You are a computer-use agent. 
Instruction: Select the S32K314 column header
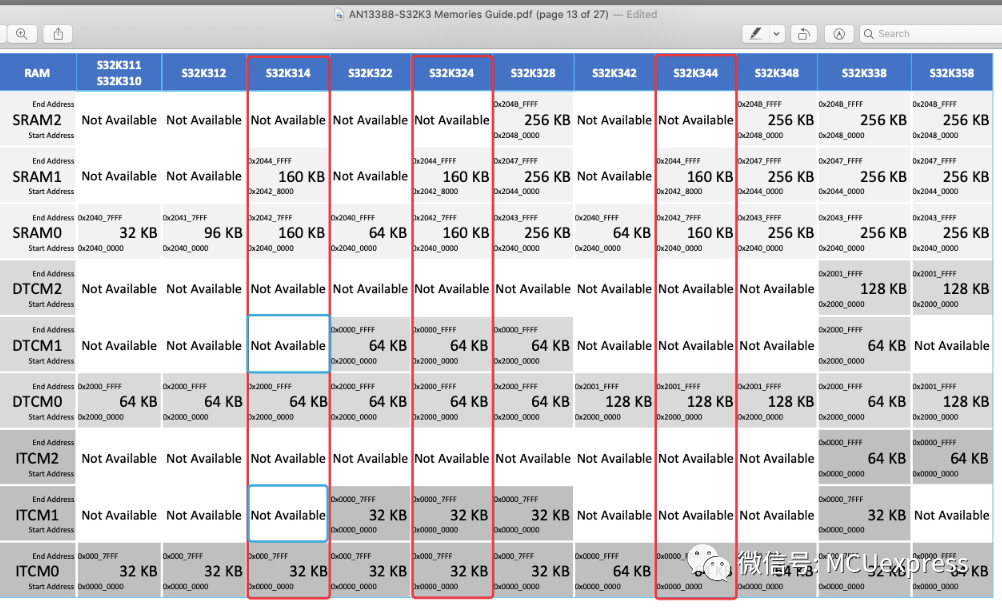pos(288,73)
